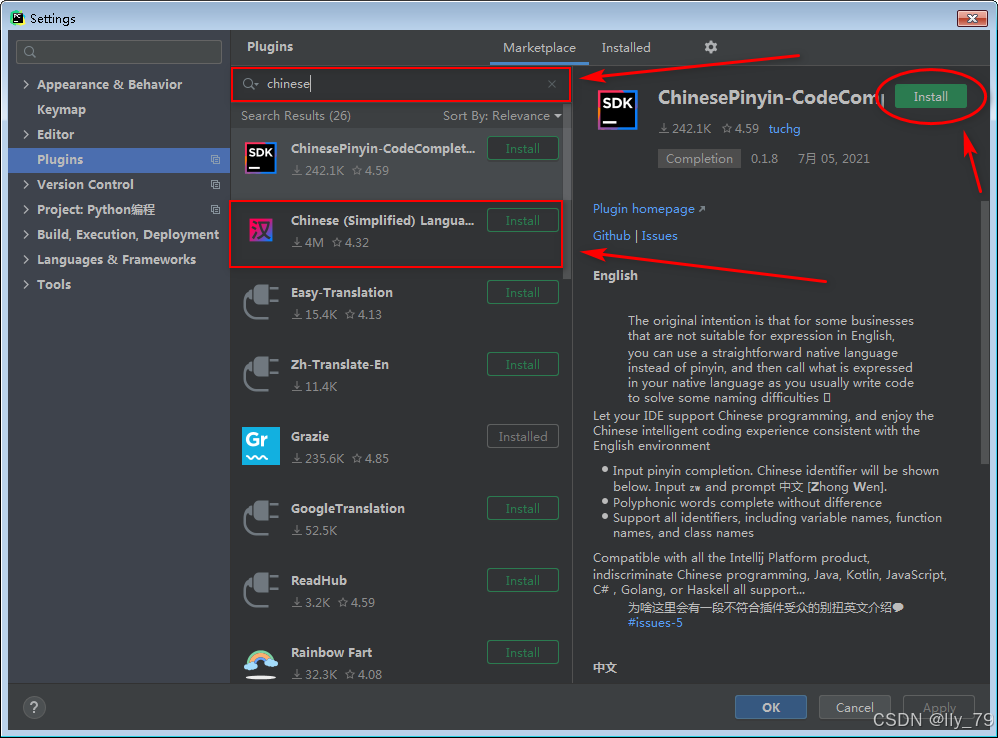
Task: Switch to the Marketplace tab
Action: tap(539, 48)
